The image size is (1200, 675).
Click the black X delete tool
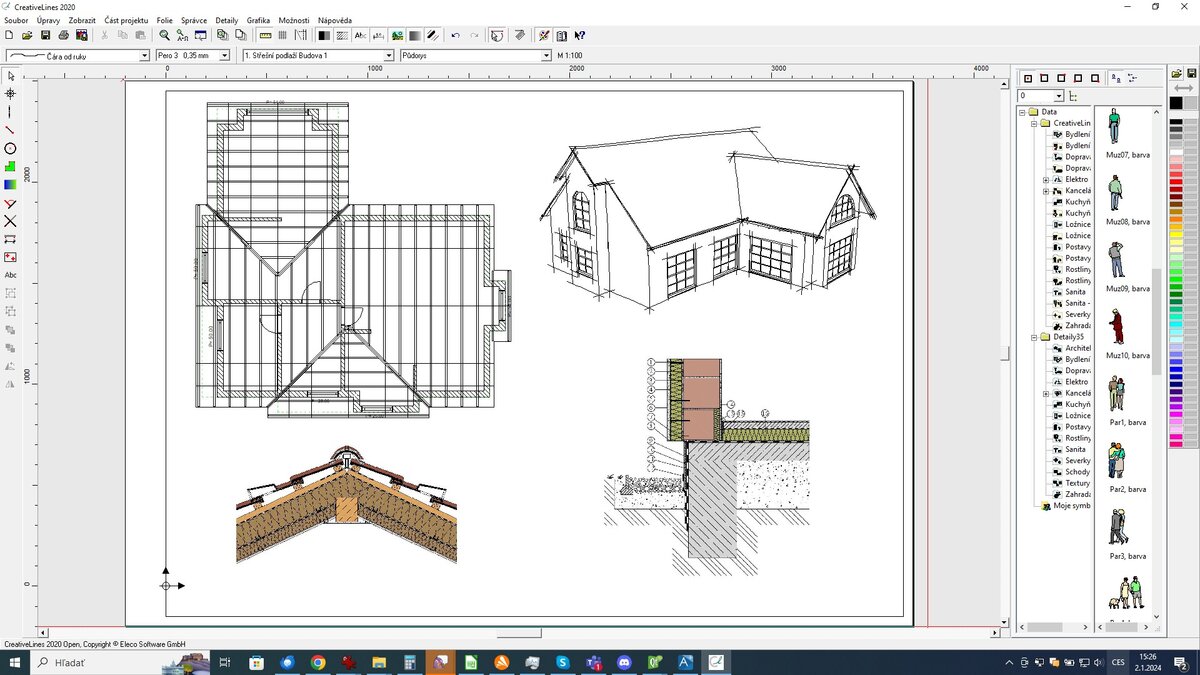(x=10, y=221)
